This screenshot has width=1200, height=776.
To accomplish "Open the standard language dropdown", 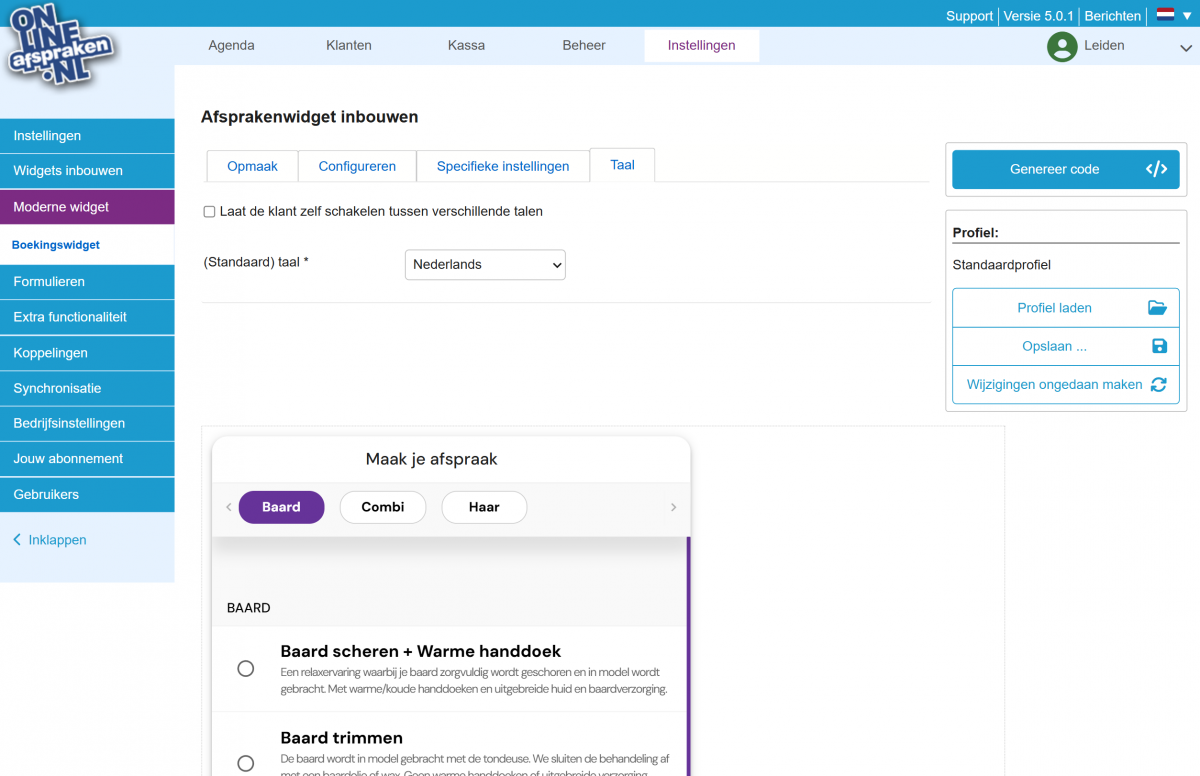I will click(x=485, y=265).
